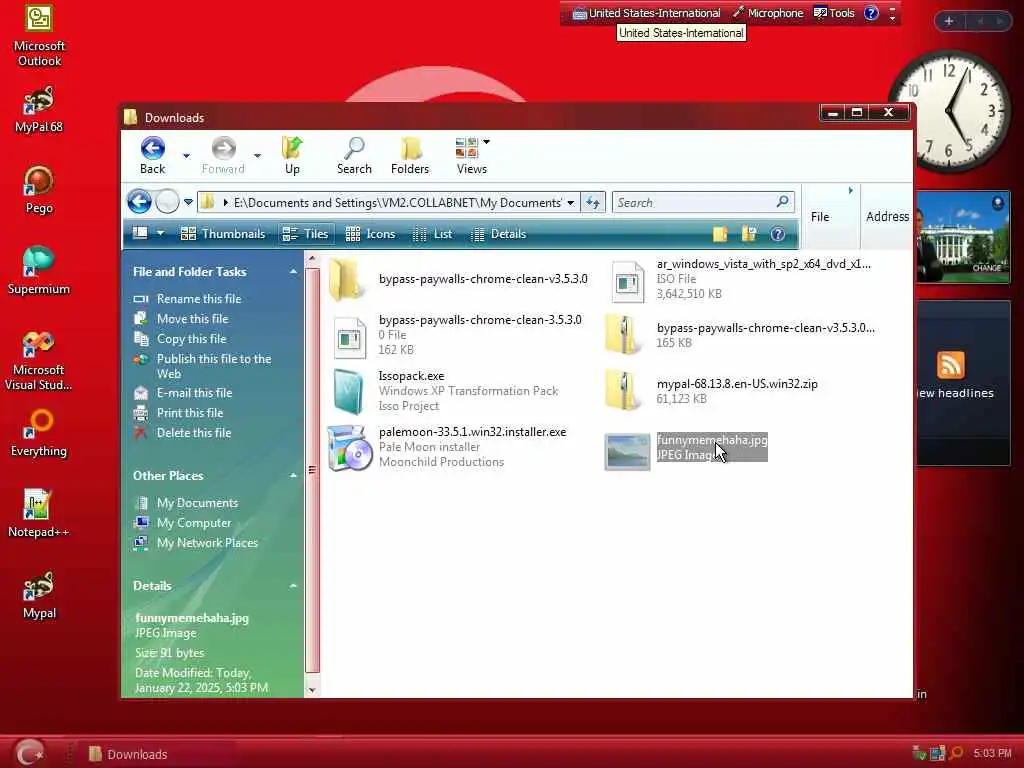Open the Pego desktop shortcut
Image resolution: width=1024 pixels, height=768 pixels.
point(39,190)
